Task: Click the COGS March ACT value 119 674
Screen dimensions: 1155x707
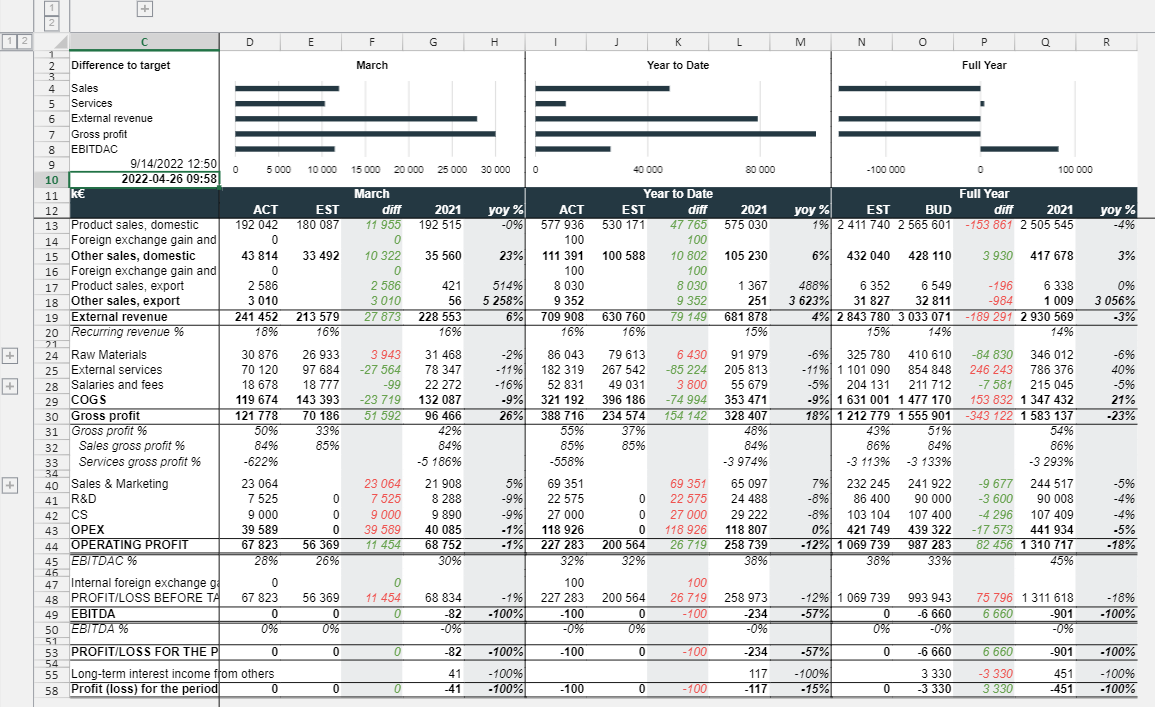Action: 249,400
